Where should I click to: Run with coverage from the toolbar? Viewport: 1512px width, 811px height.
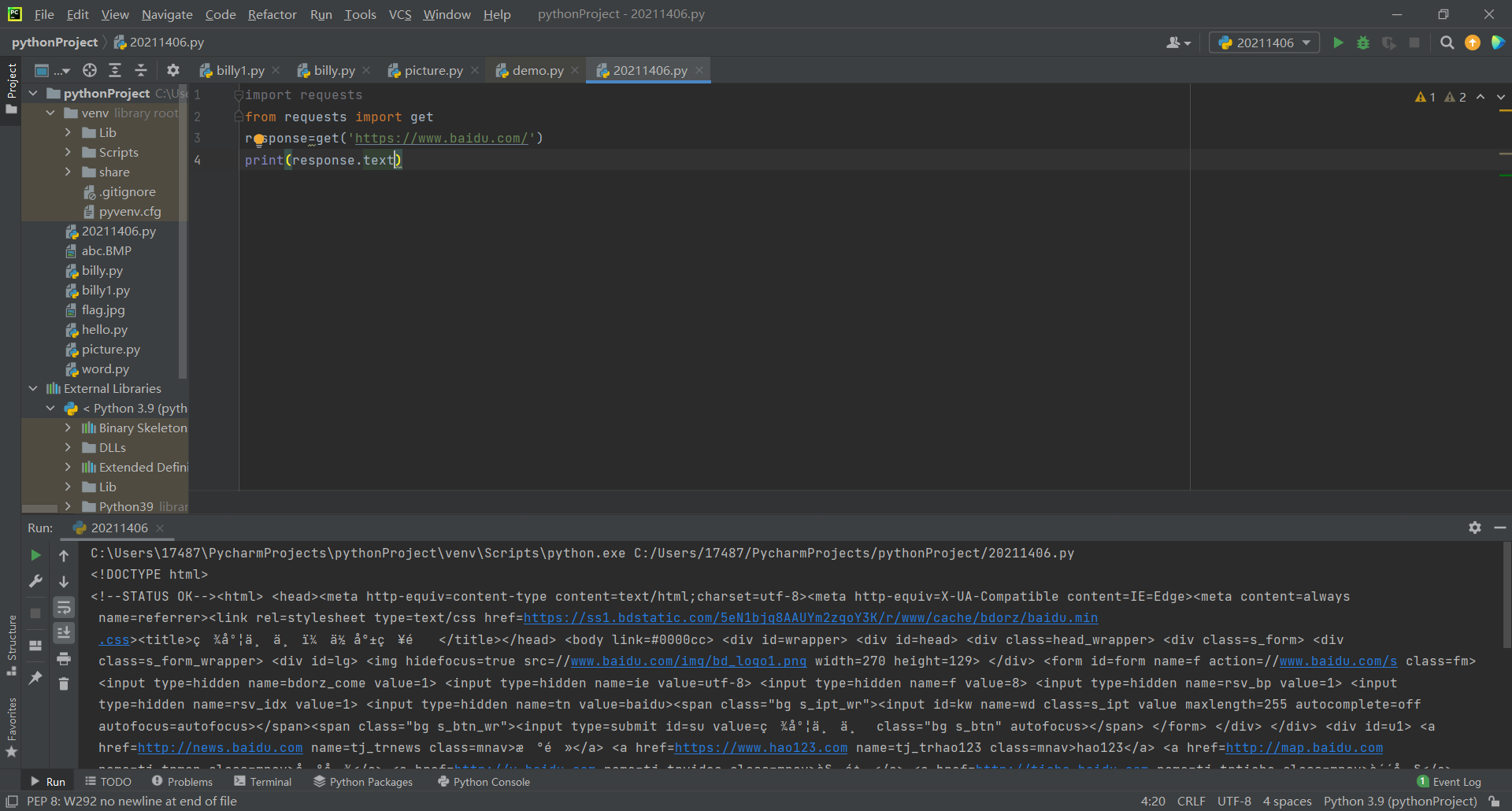coord(1389,43)
